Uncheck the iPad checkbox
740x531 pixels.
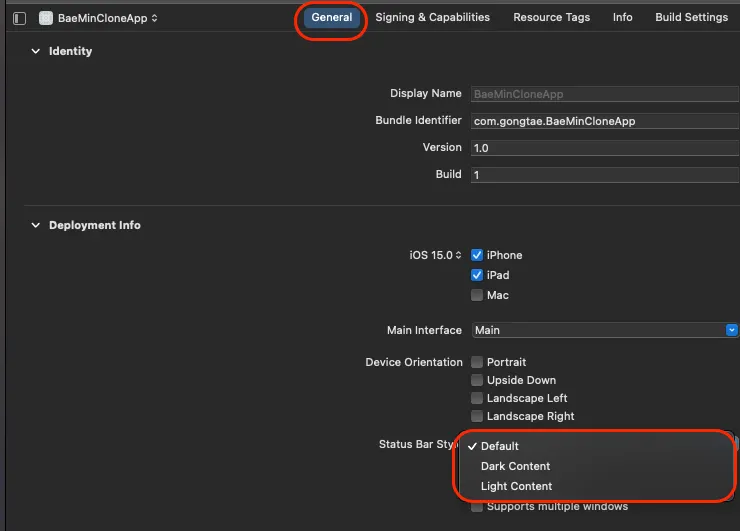point(477,275)
